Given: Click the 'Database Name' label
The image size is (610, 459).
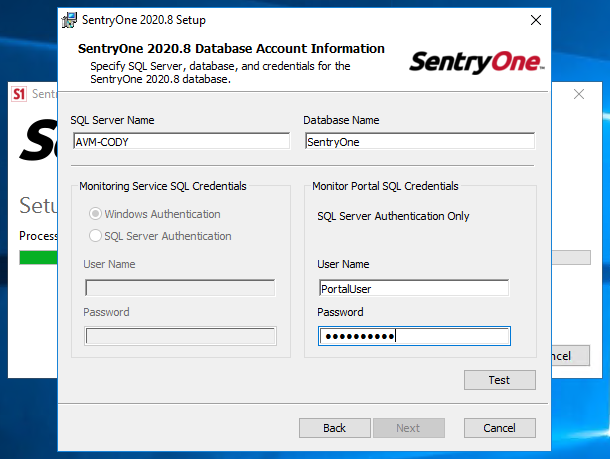Looking at the screenshot, I should coord(341,120).
